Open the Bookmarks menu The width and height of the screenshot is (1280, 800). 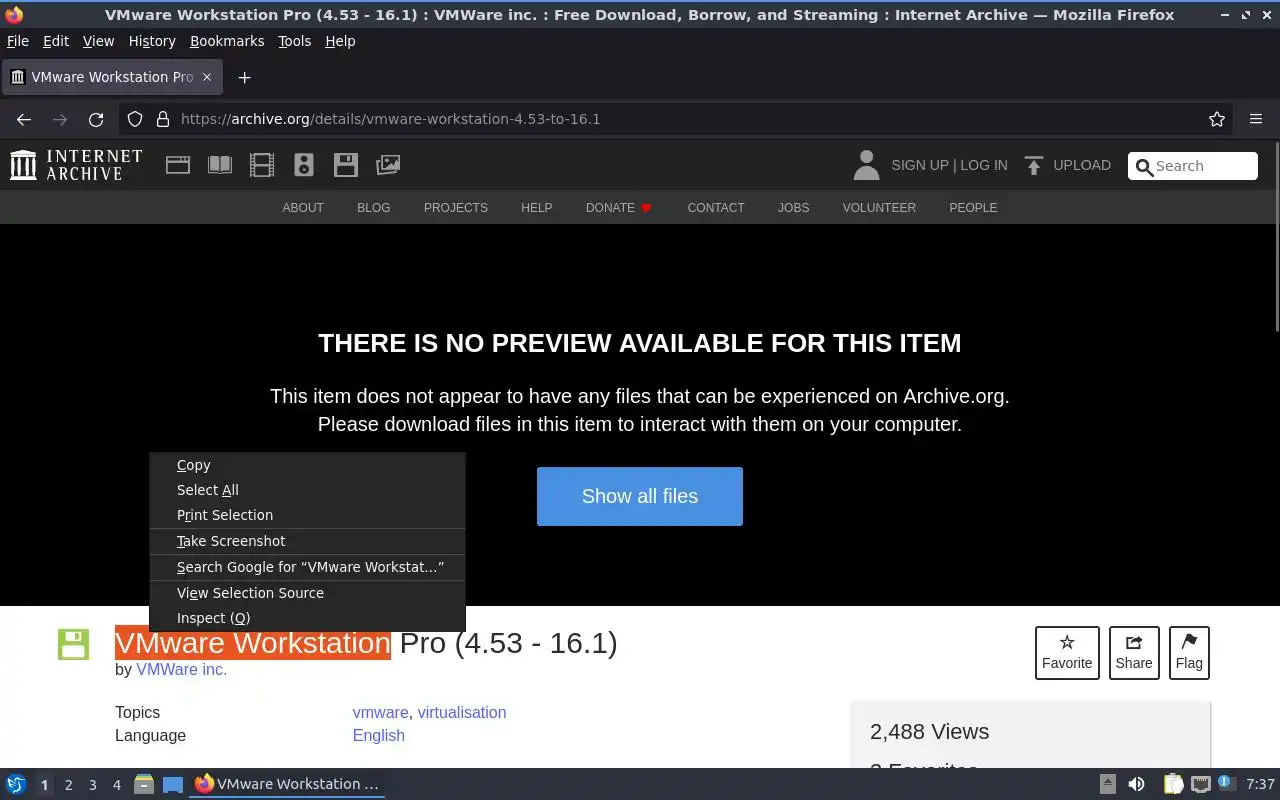(x=227, y=41)
